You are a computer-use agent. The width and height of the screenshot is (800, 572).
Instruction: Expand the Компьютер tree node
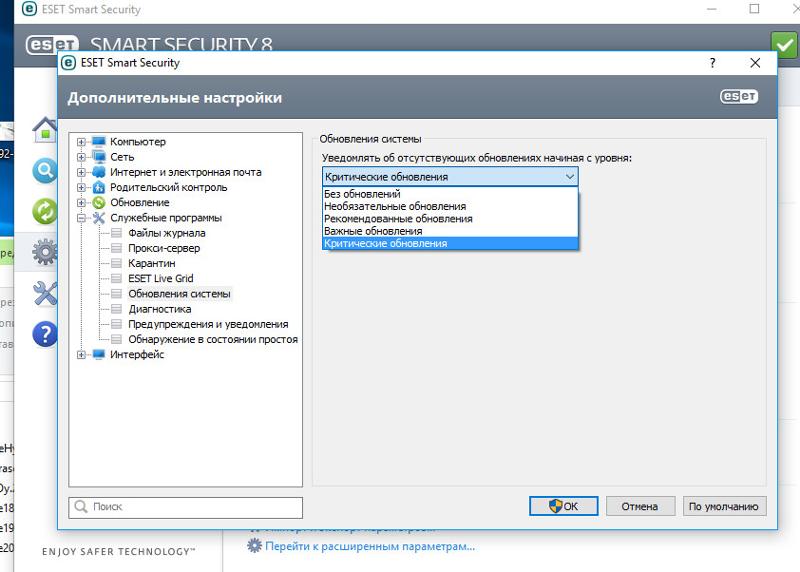pyautogui.click(x=81, y=141)
